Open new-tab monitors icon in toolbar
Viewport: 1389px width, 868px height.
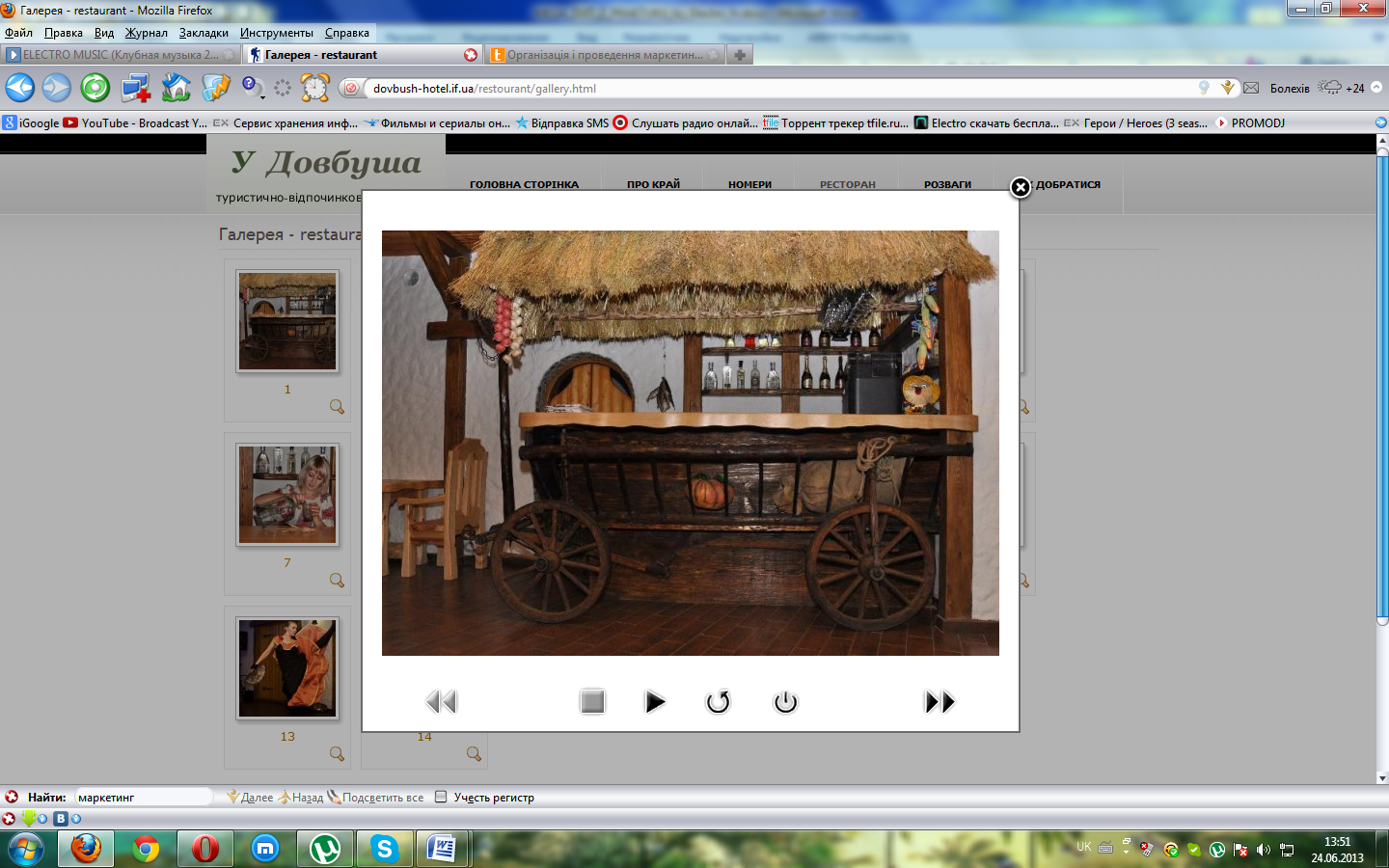(x=136, y=88)
